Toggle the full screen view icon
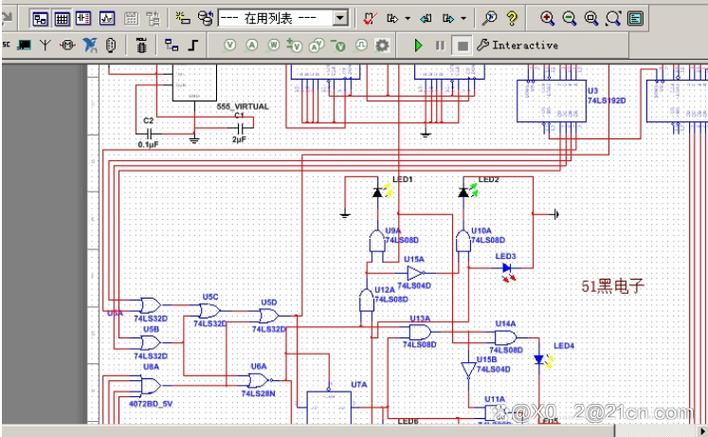This screenshot has width=708, height=437. tap(635, 18)
